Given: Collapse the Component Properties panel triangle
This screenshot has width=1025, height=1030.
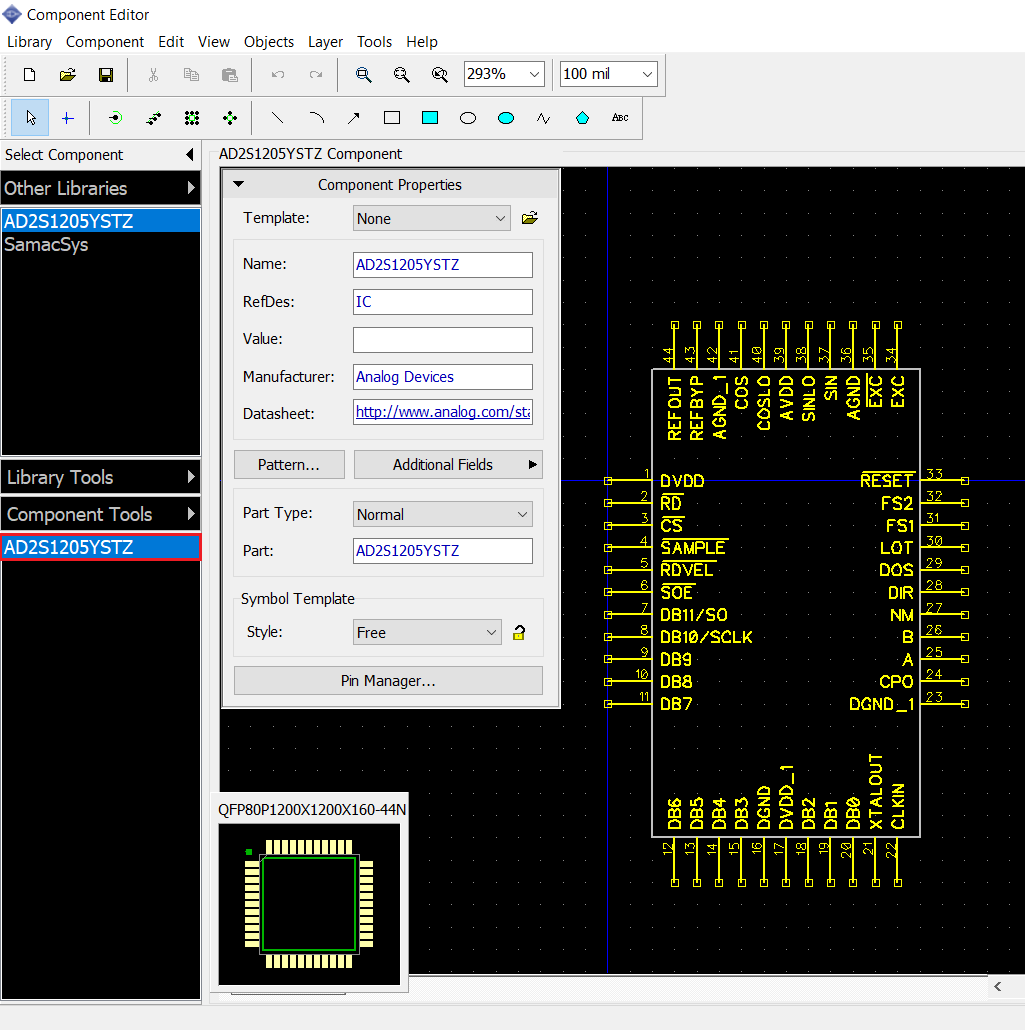Looking at the screenshot, I should (x=239, y=185).
